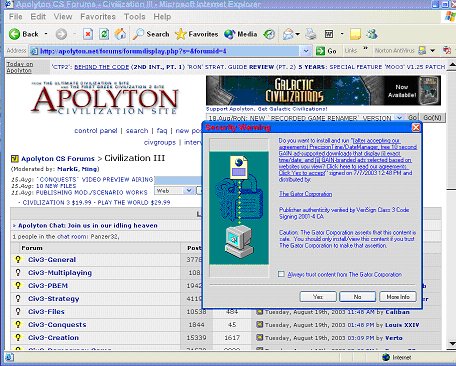Stop loading with the red X icon
This screenshot has width=456, height=366.
point(88,34)
